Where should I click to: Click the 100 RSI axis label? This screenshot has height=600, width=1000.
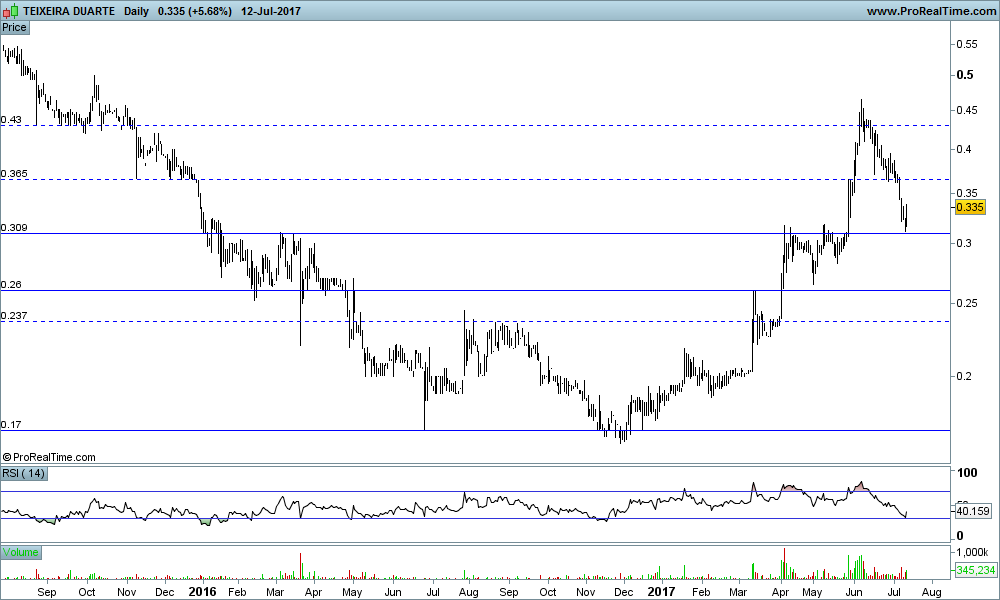(967, 472)
